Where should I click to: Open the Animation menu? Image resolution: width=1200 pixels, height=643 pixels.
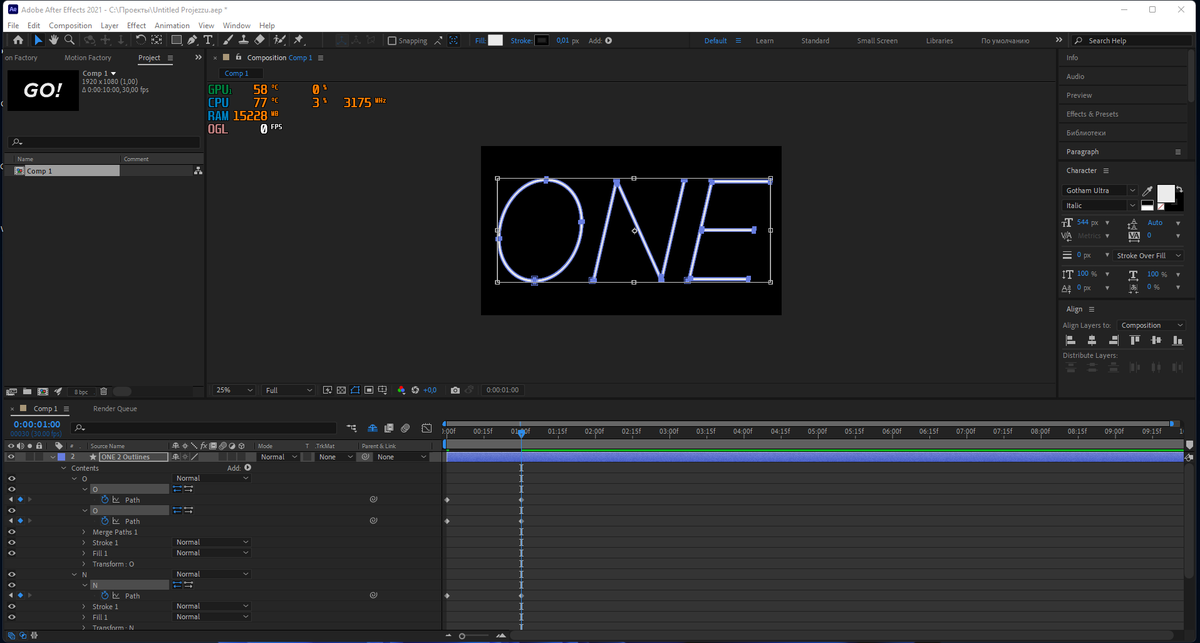pyautogui.click(x=172, y=25)
